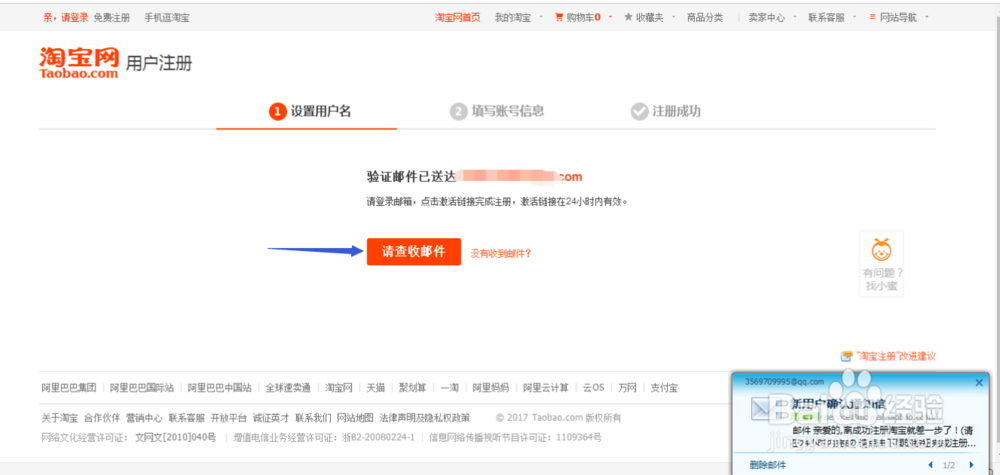This screenshot has width=1000, height=475.
Task: Open 营销中心 footer link
Action: click(x=144, y=418)
